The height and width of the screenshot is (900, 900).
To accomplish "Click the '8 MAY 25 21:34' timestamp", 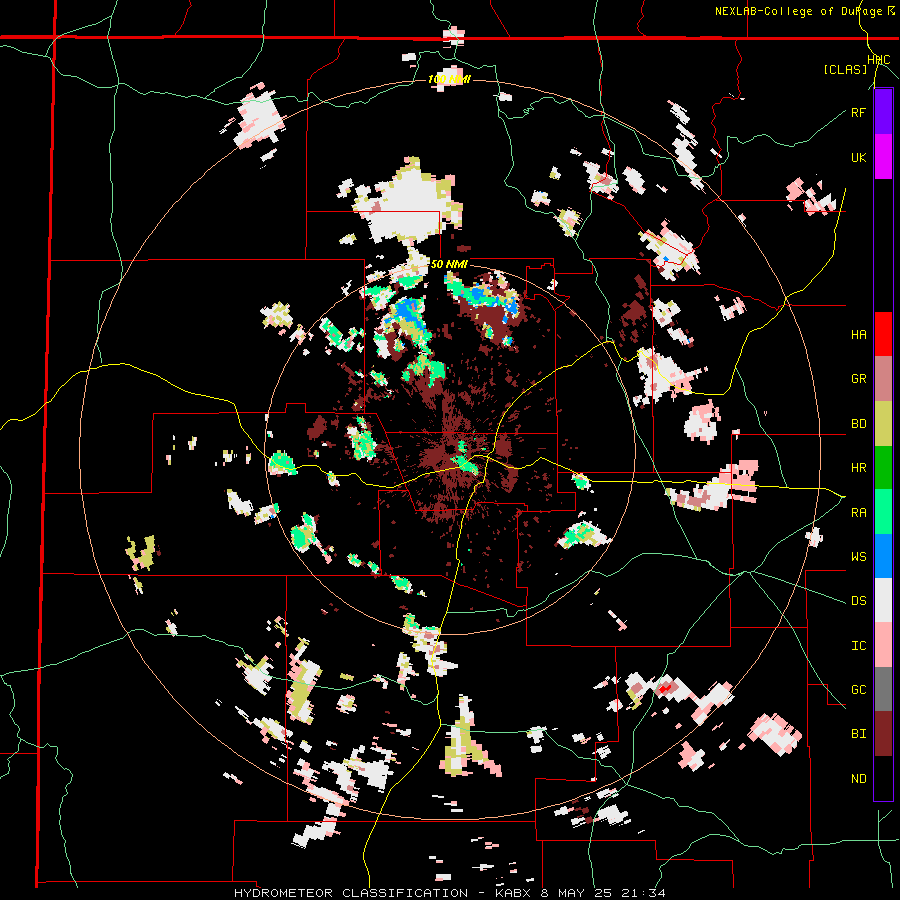I will click(604, 893).
